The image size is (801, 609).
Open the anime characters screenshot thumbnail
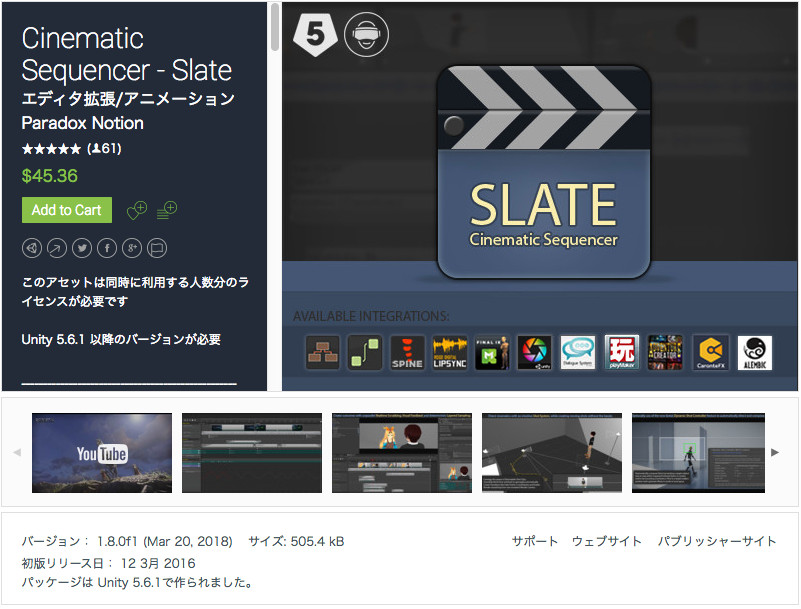point(402,453)
